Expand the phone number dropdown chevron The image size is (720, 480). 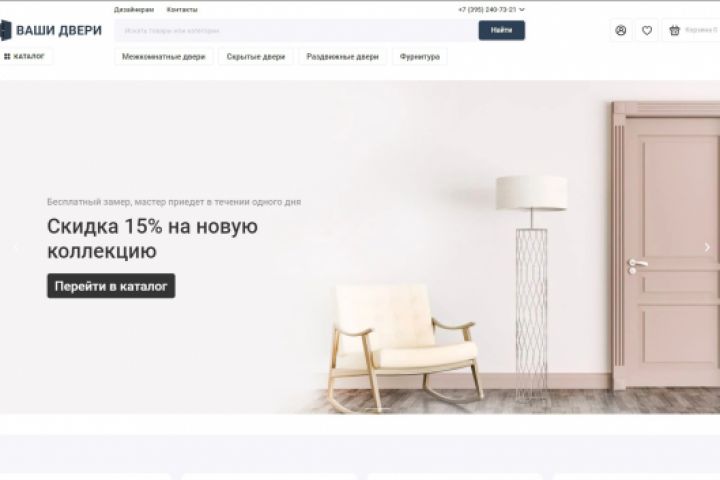(x=522, y=10)
